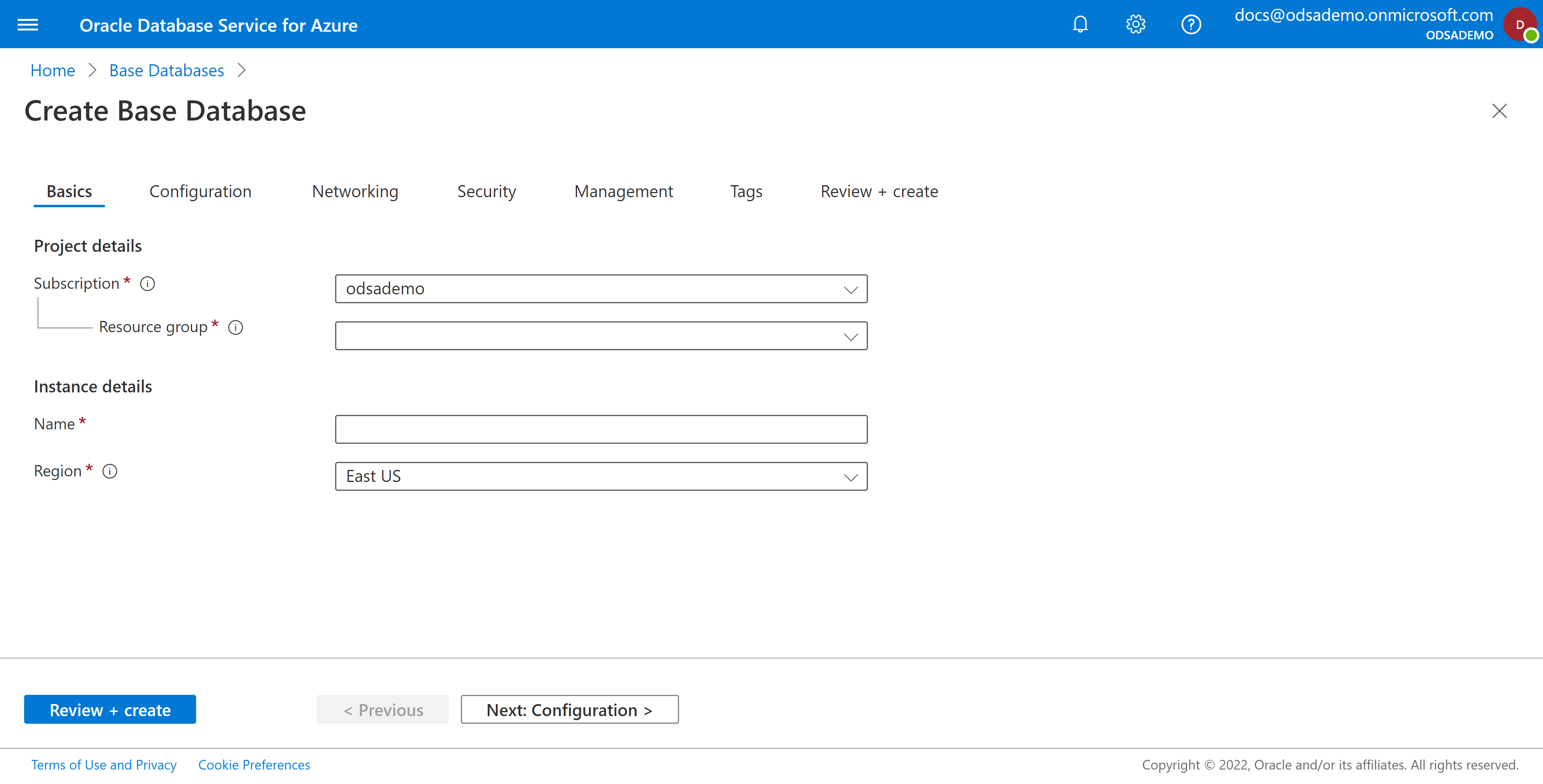
Task: Click the Oracle Database Service for Azure title
Action: coord(219,25)
